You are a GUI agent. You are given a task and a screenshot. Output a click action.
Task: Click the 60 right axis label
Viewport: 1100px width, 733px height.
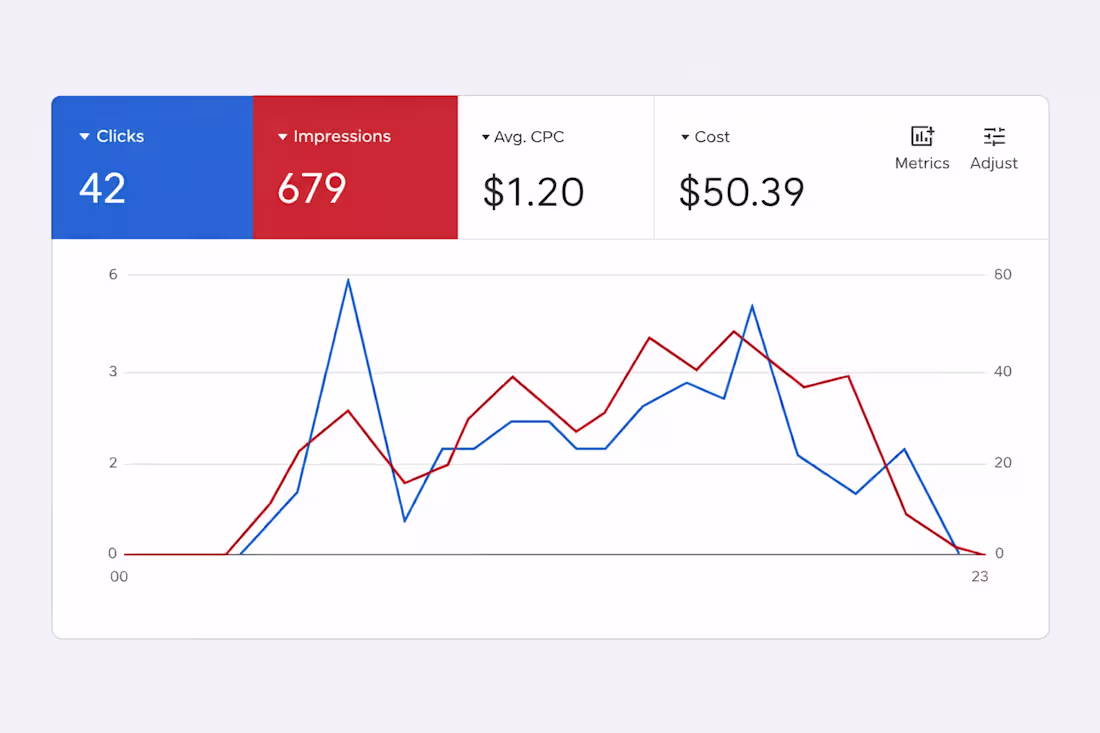[1003, 275]
